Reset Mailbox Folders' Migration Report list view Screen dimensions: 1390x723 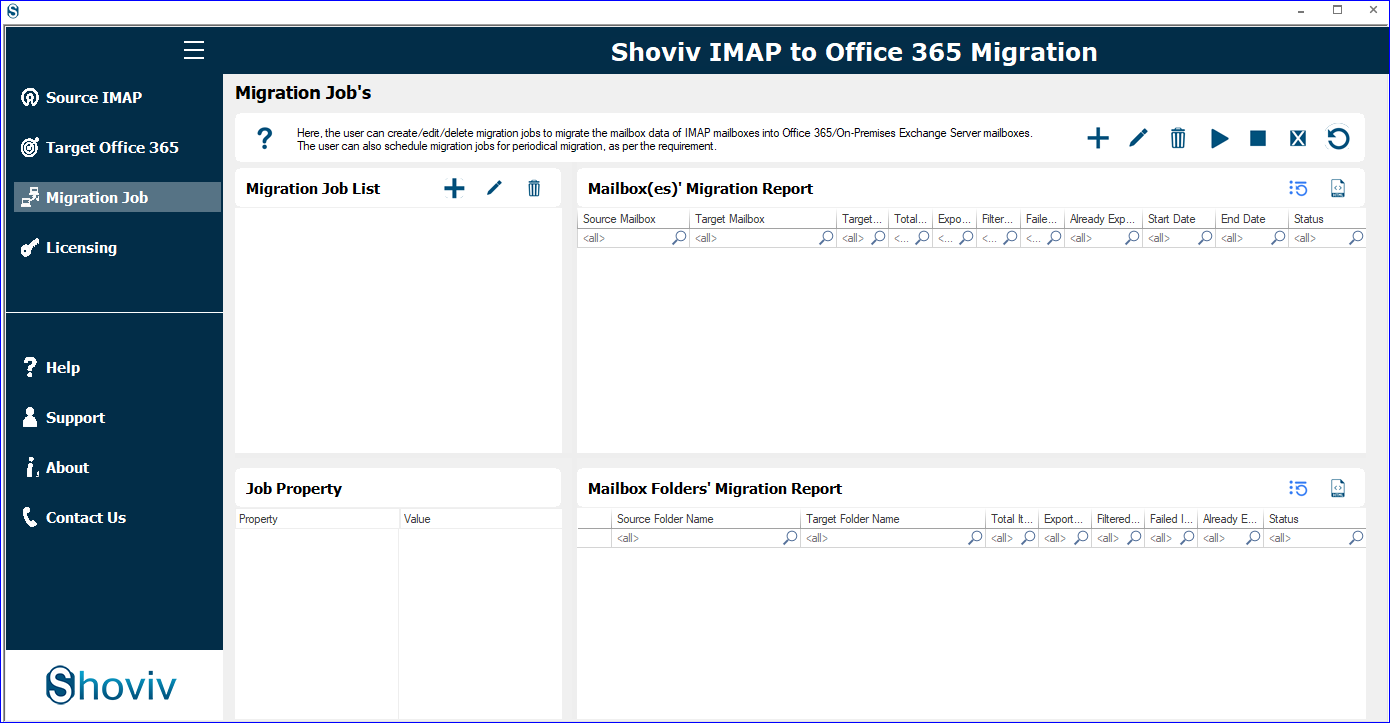point(1298,488)
